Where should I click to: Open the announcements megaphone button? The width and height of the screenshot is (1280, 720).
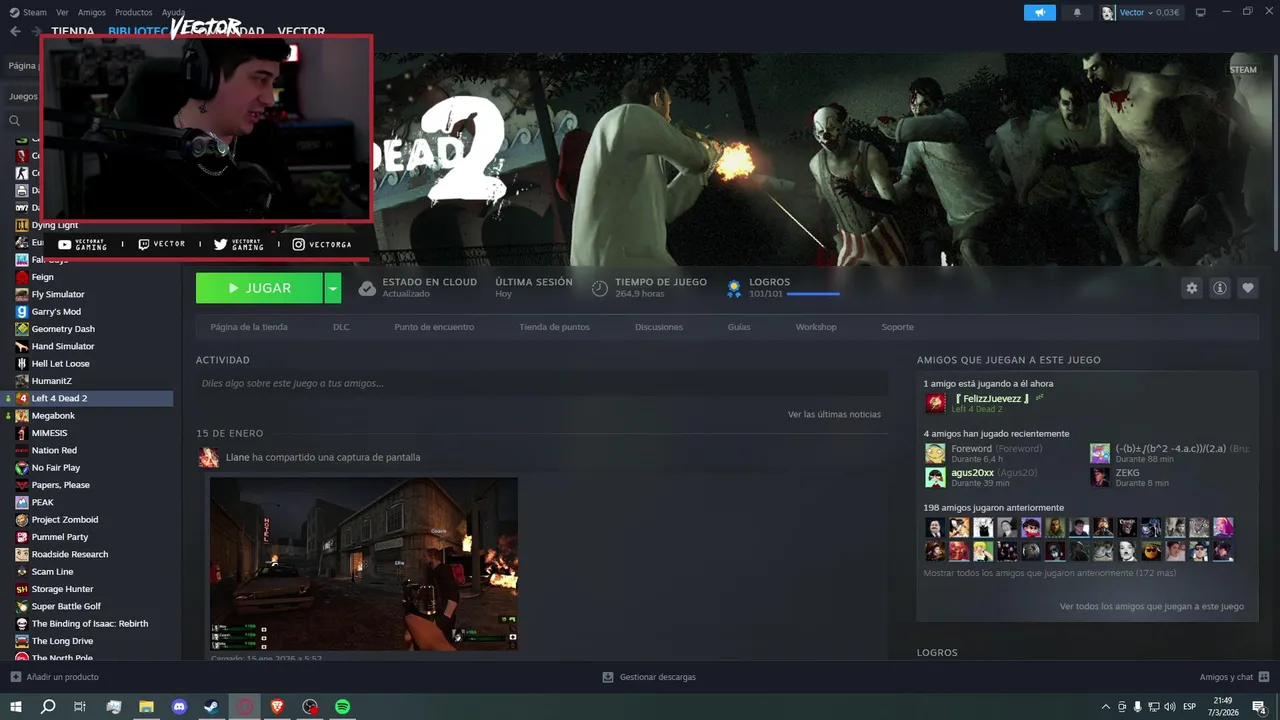(1040, 12)
